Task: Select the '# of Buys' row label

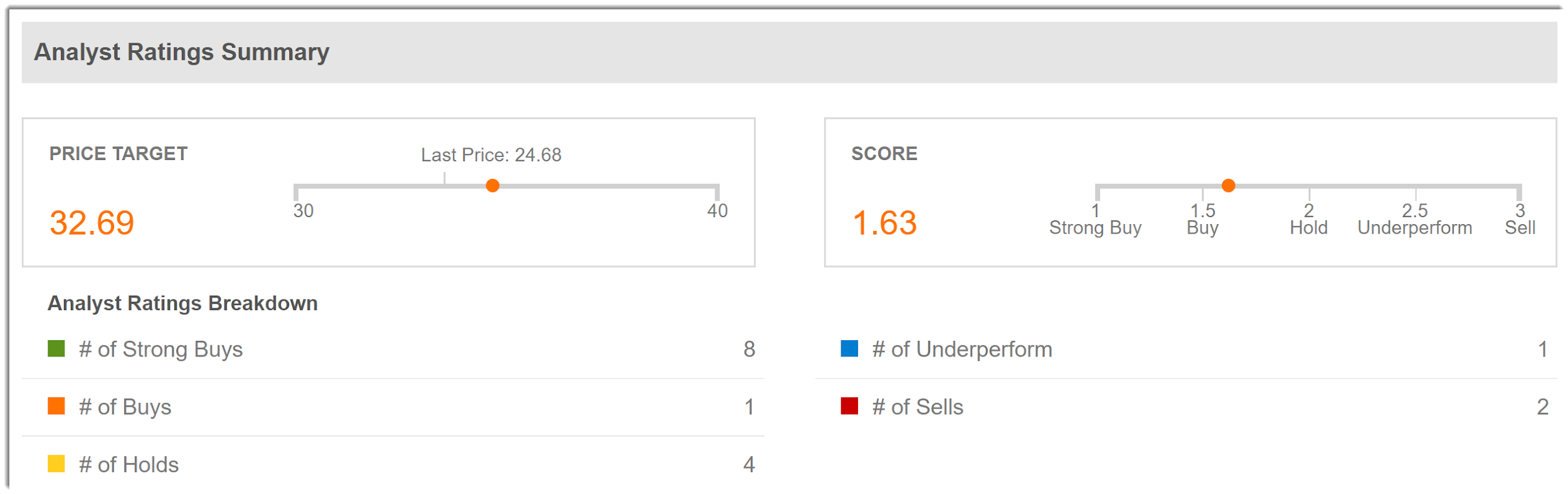Action: click(x=125, y=407)
